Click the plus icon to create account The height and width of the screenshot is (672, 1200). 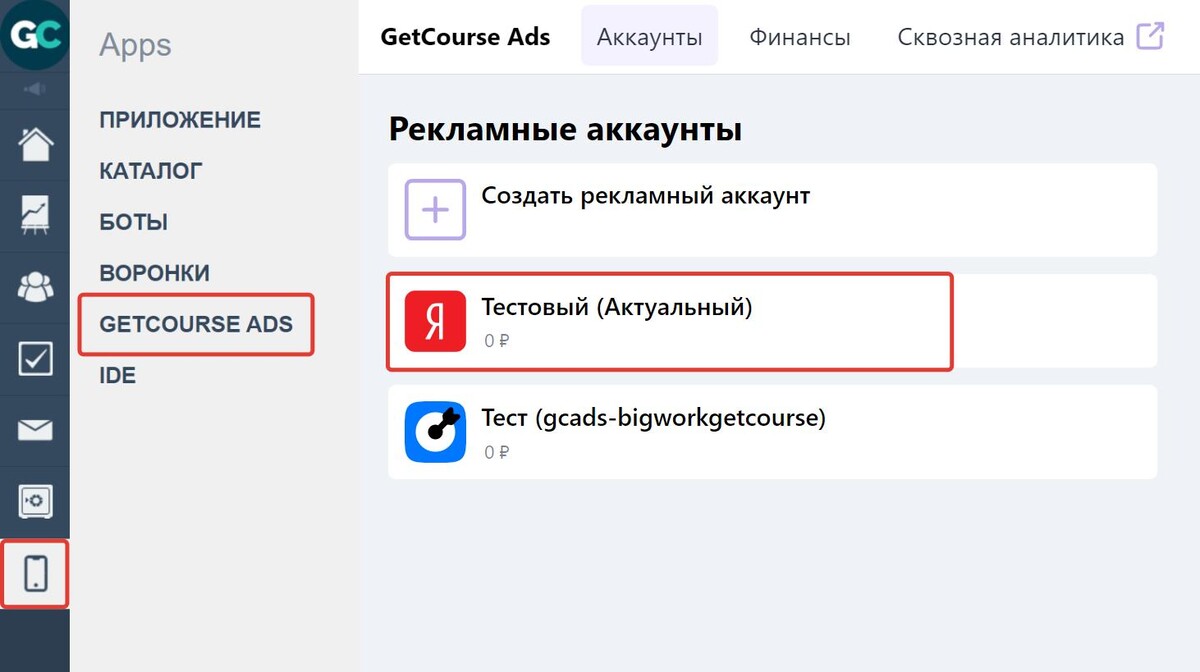coord(435,209)
